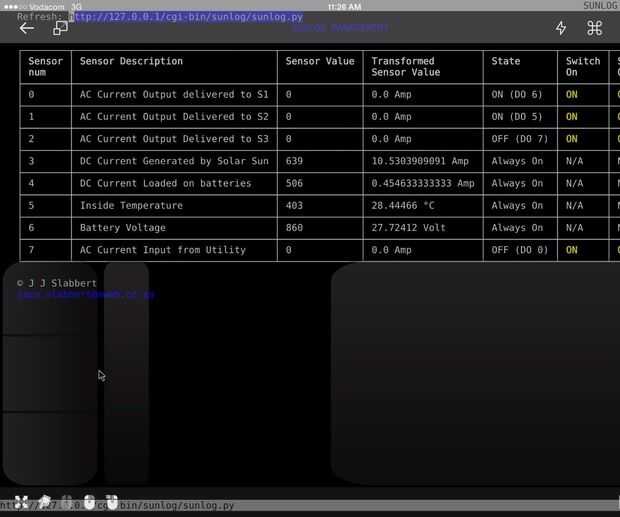
Task: Click yellow ON link for sensor 7
Action: (x=571, y=250)
